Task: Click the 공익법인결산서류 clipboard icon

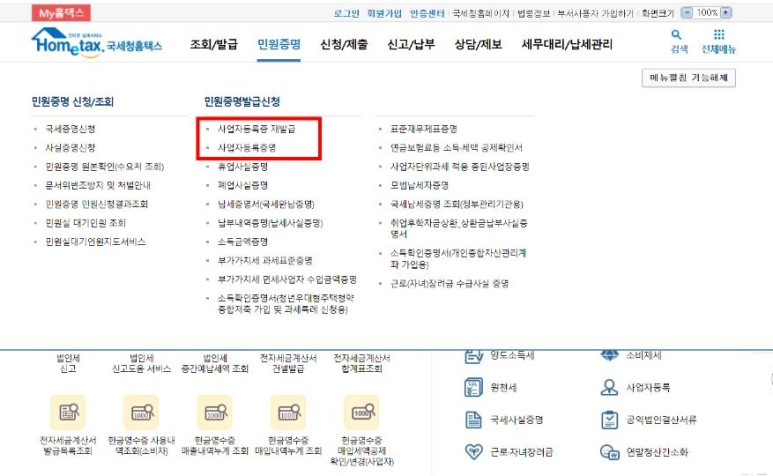Action: pos(609,420)
